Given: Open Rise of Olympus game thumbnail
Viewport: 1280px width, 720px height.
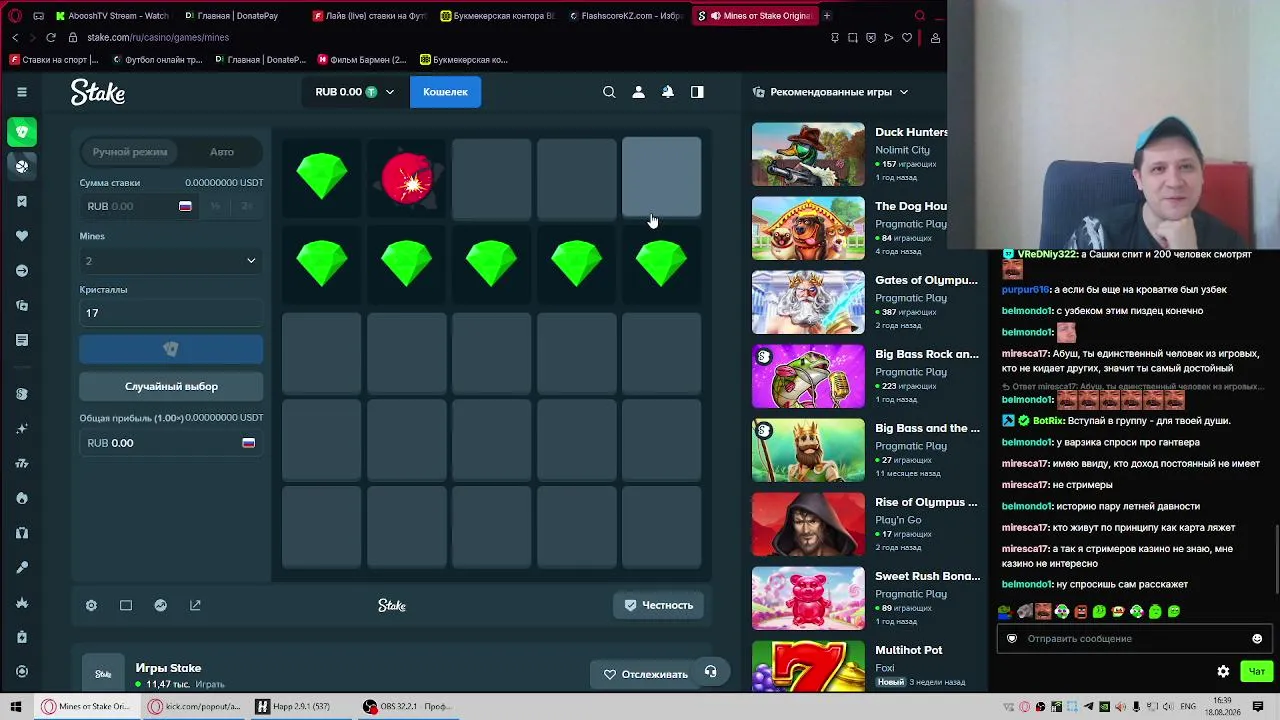Looking at the screenshot, I should (808, 524).
